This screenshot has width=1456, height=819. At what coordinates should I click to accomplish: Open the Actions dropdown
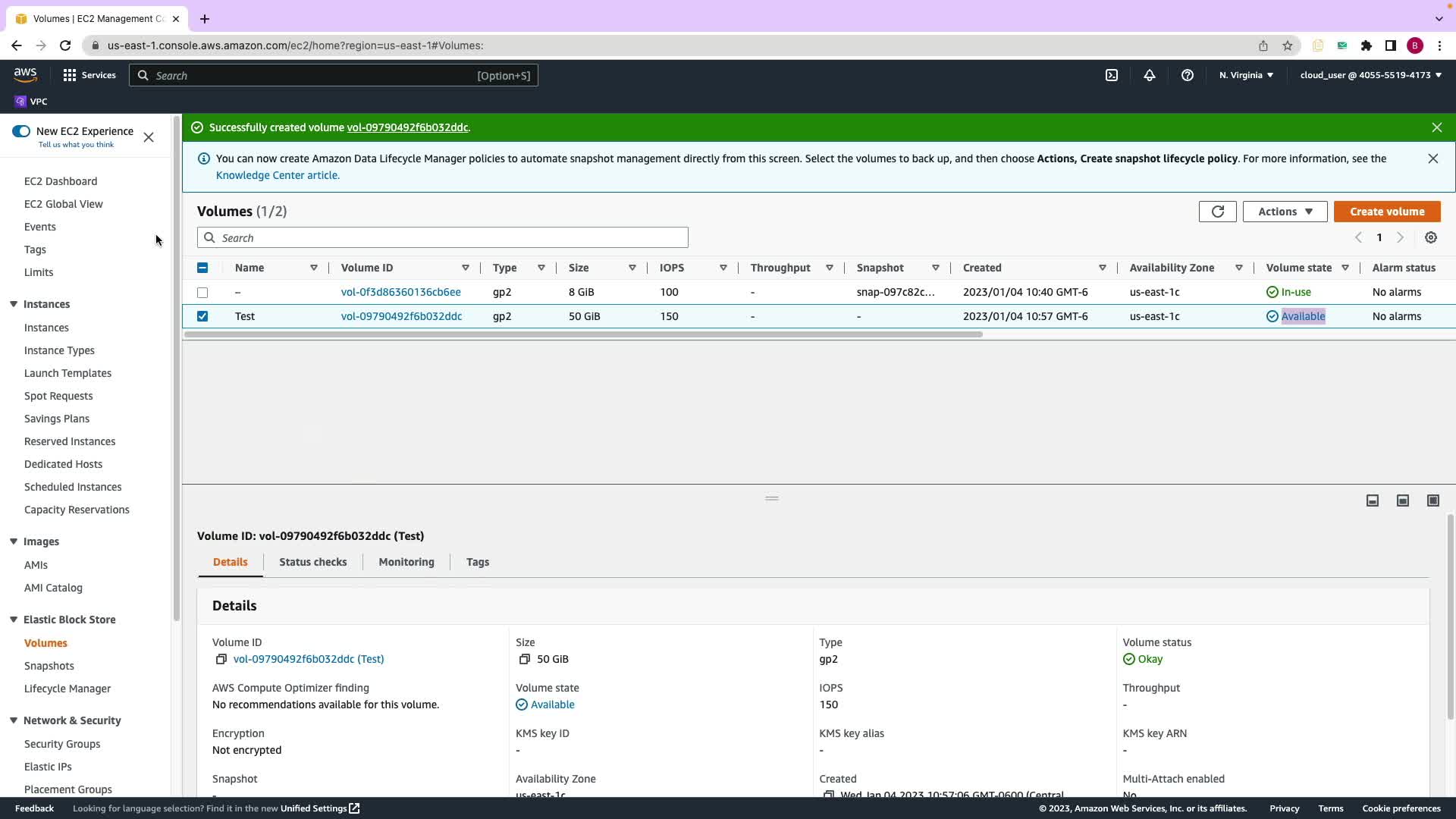[1285, 212]
